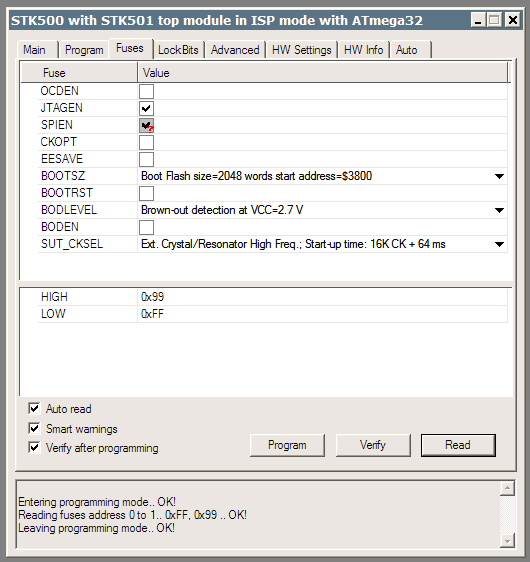The image size is (530, 562).
Task: Enable the CKOPT fuse checkbox
Action: point(146,142)
